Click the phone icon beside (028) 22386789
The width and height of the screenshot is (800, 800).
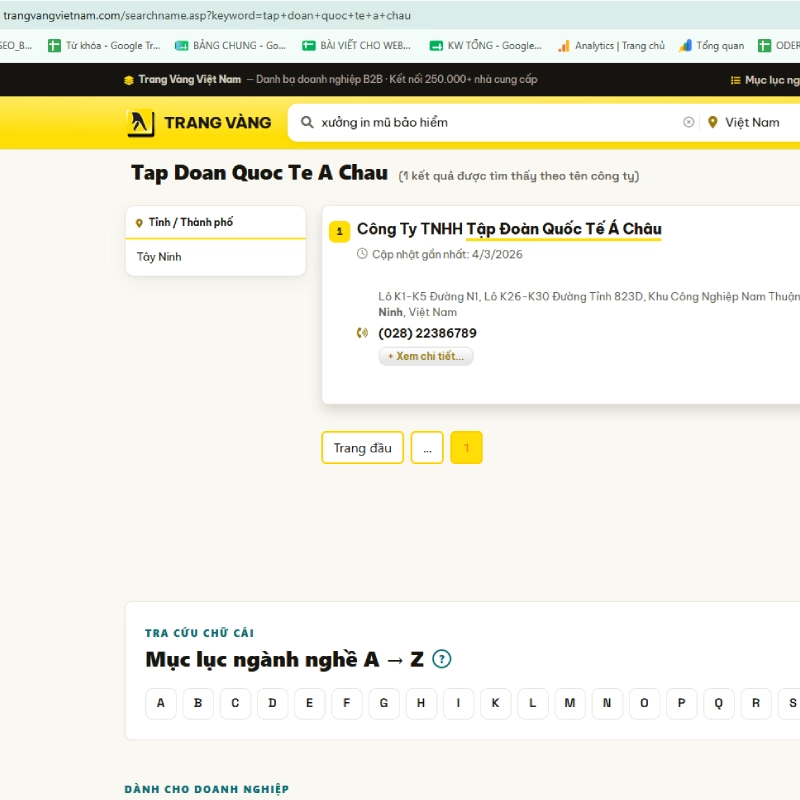pyautogui.click(x=362, y=333)
